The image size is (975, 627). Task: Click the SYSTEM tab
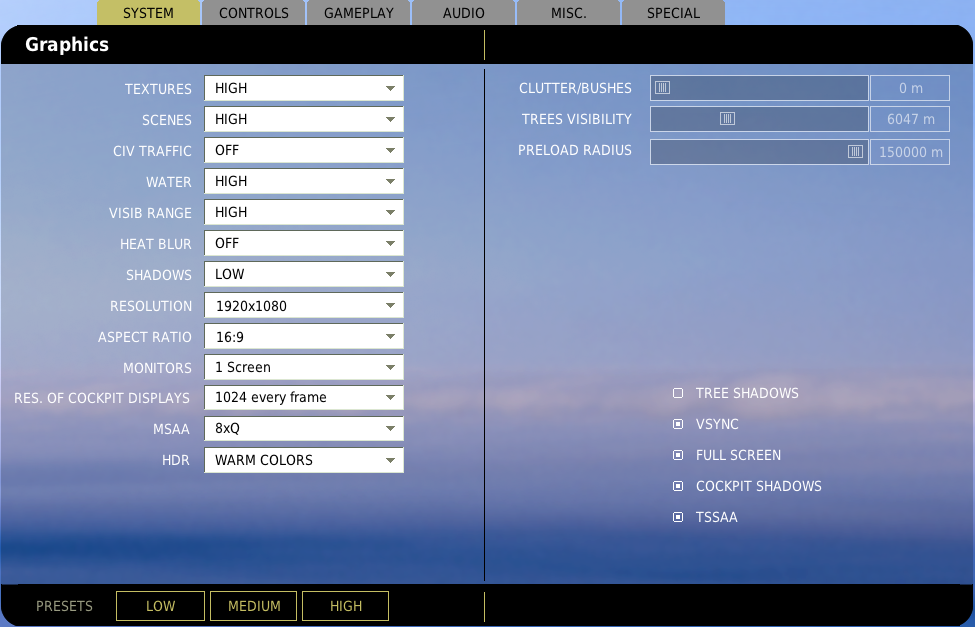tap(149, 12)
